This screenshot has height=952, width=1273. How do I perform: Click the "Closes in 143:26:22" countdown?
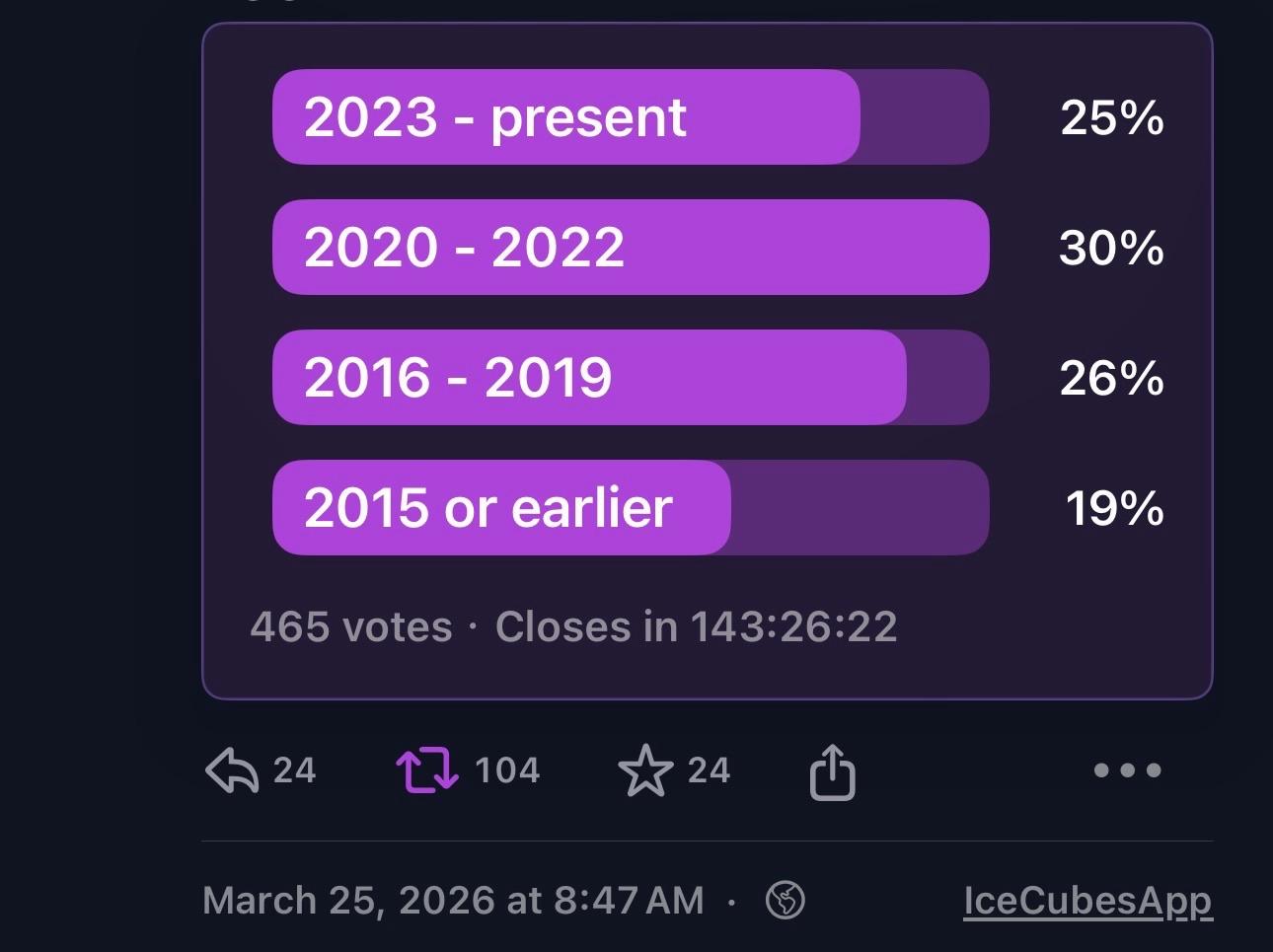696,627
